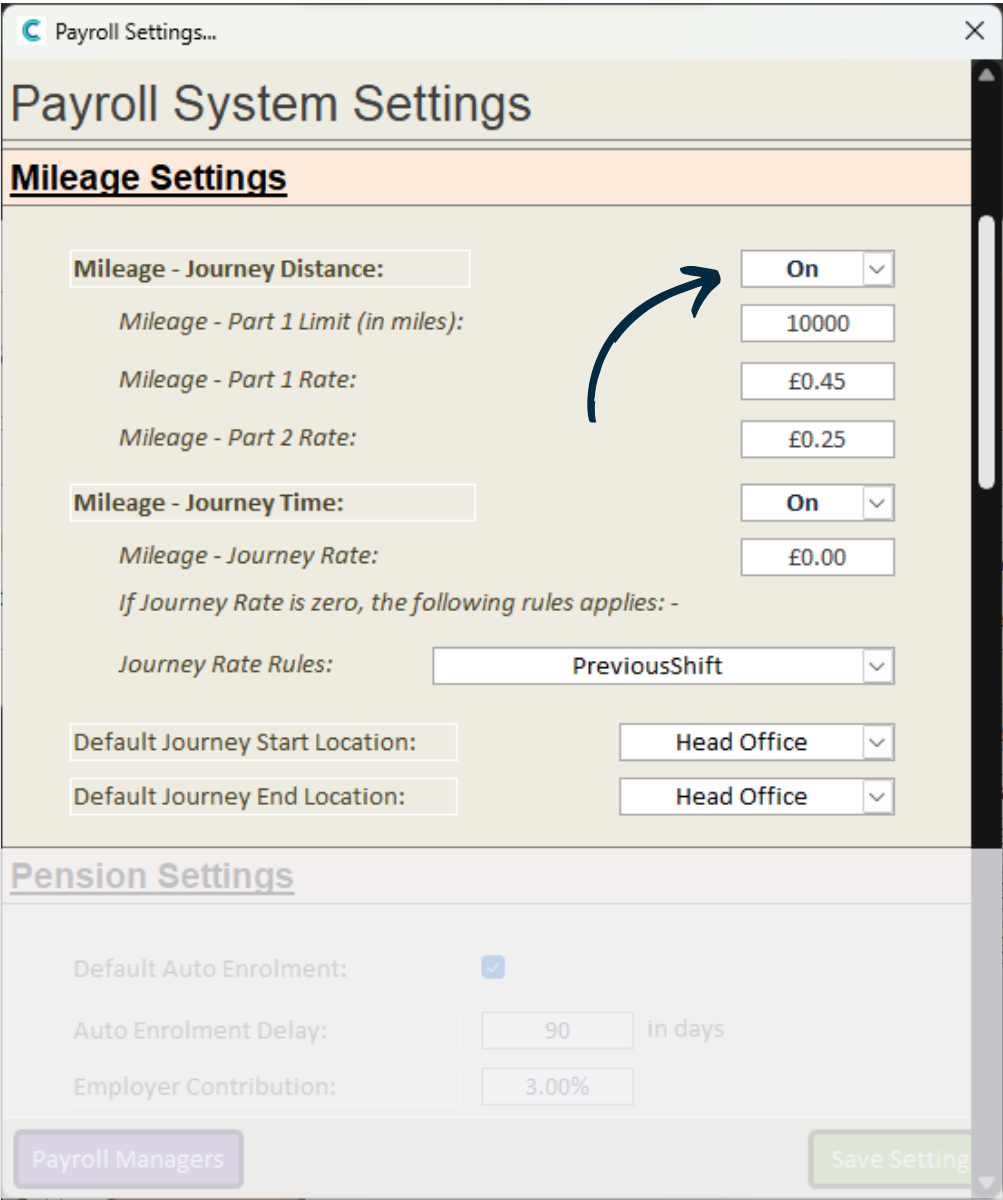
Task: Edit Mileage Journey Rate £0.00 field
Action: [x=817, y=557]
